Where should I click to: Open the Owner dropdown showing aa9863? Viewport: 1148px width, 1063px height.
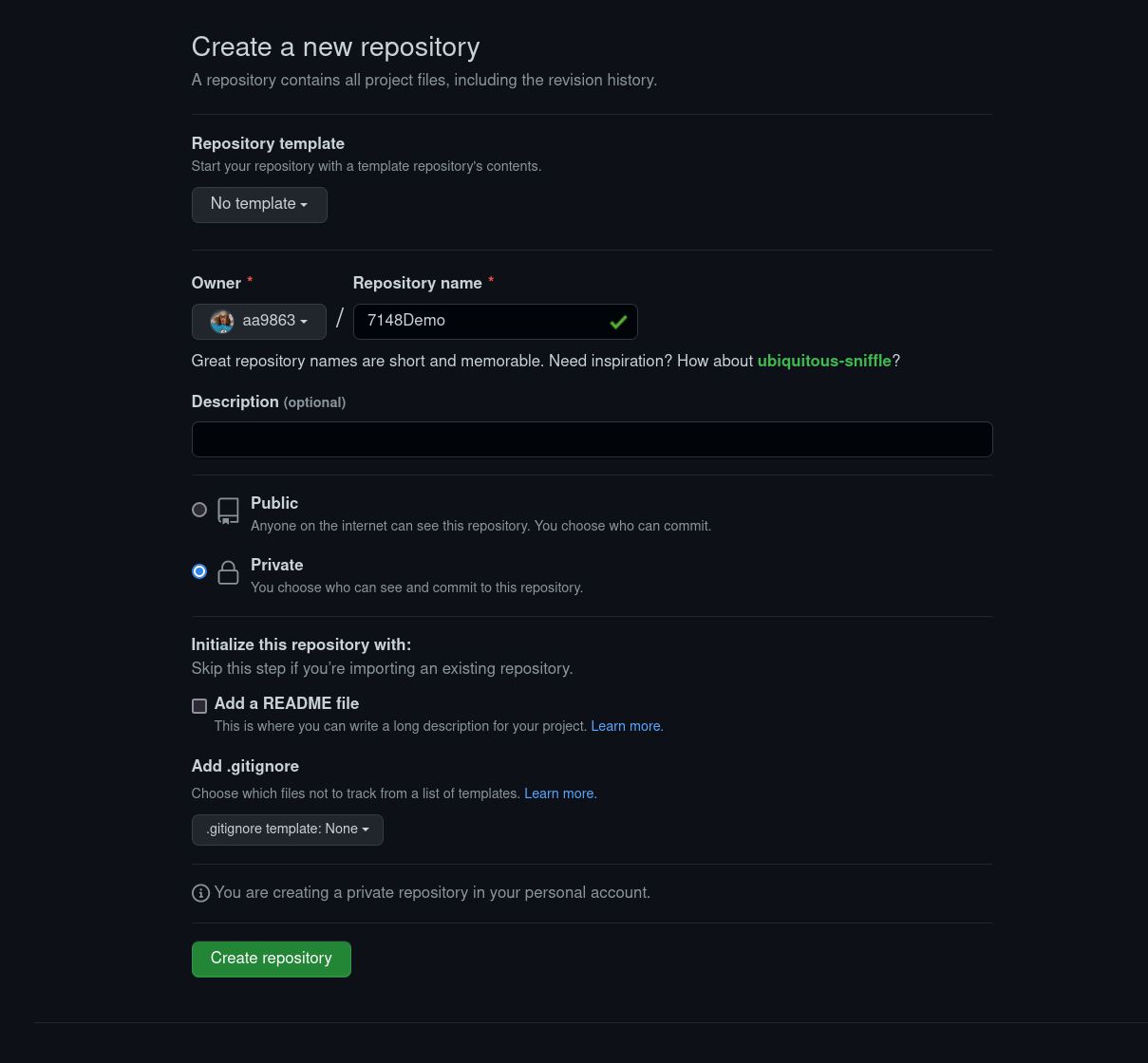[x=258, y=321]
